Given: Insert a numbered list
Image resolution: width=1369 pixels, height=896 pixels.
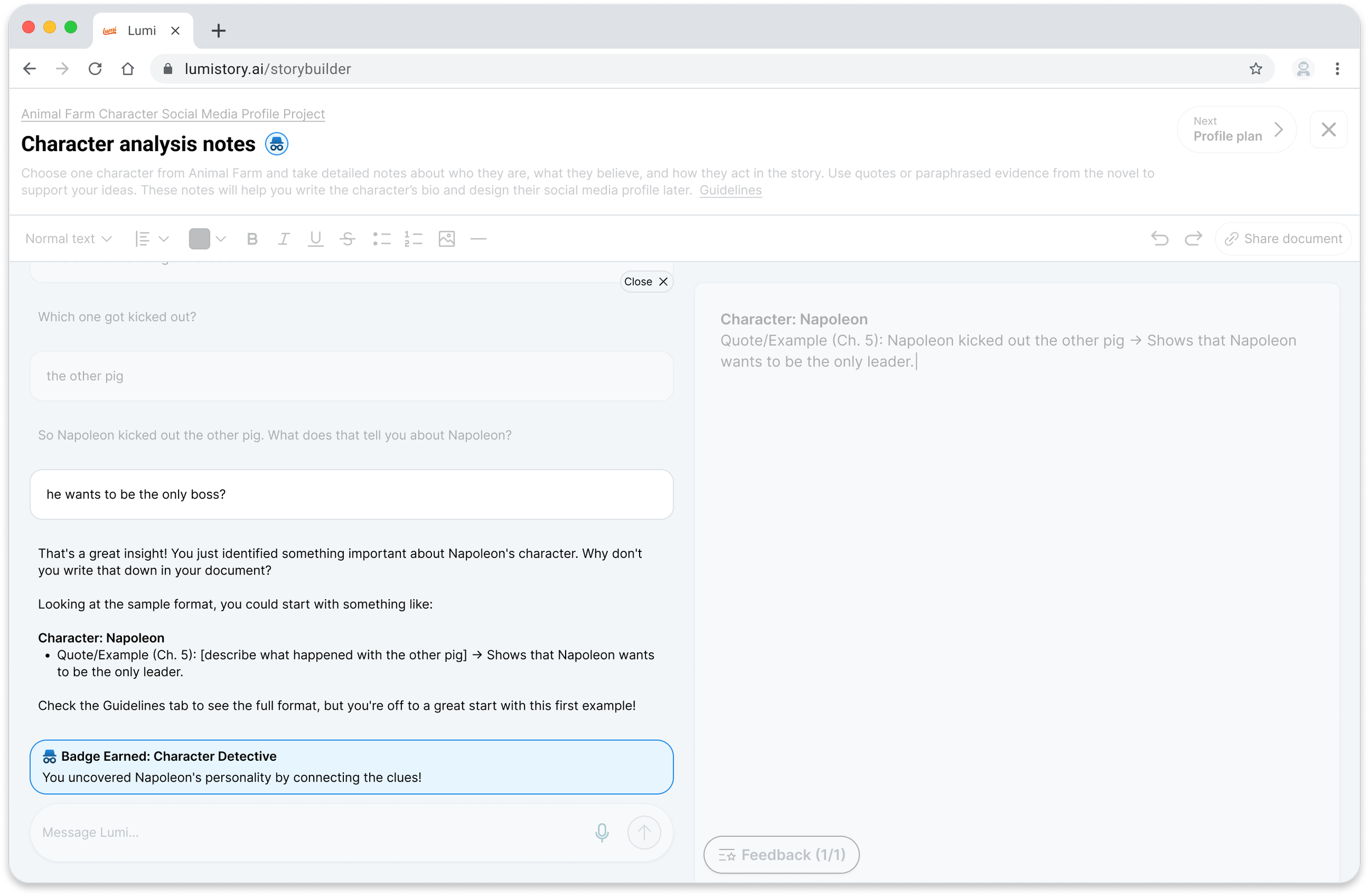Looking at the screenshot, I should tap(413, 239).
